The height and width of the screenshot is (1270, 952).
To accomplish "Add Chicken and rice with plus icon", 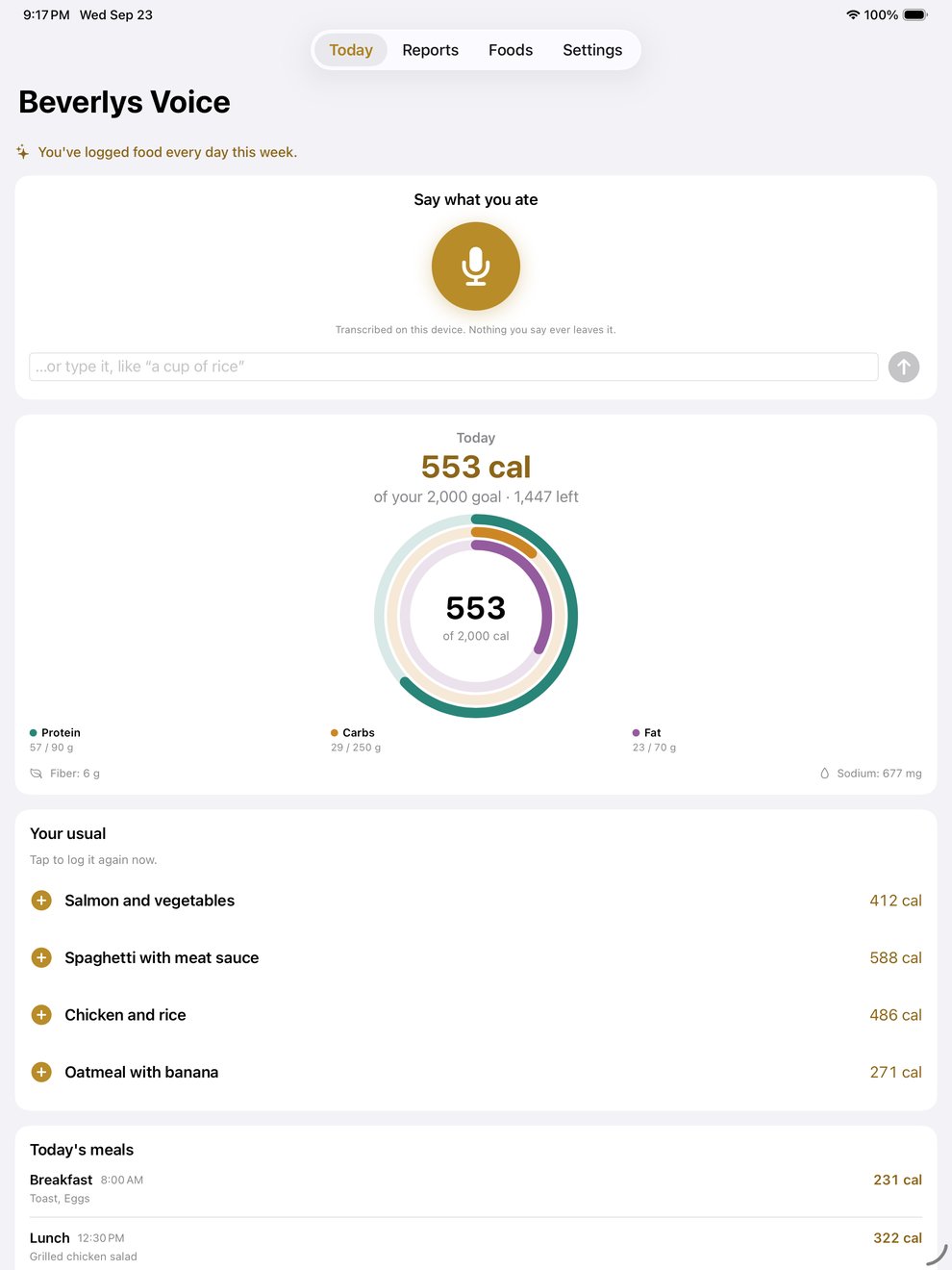I will (41, 1015).
